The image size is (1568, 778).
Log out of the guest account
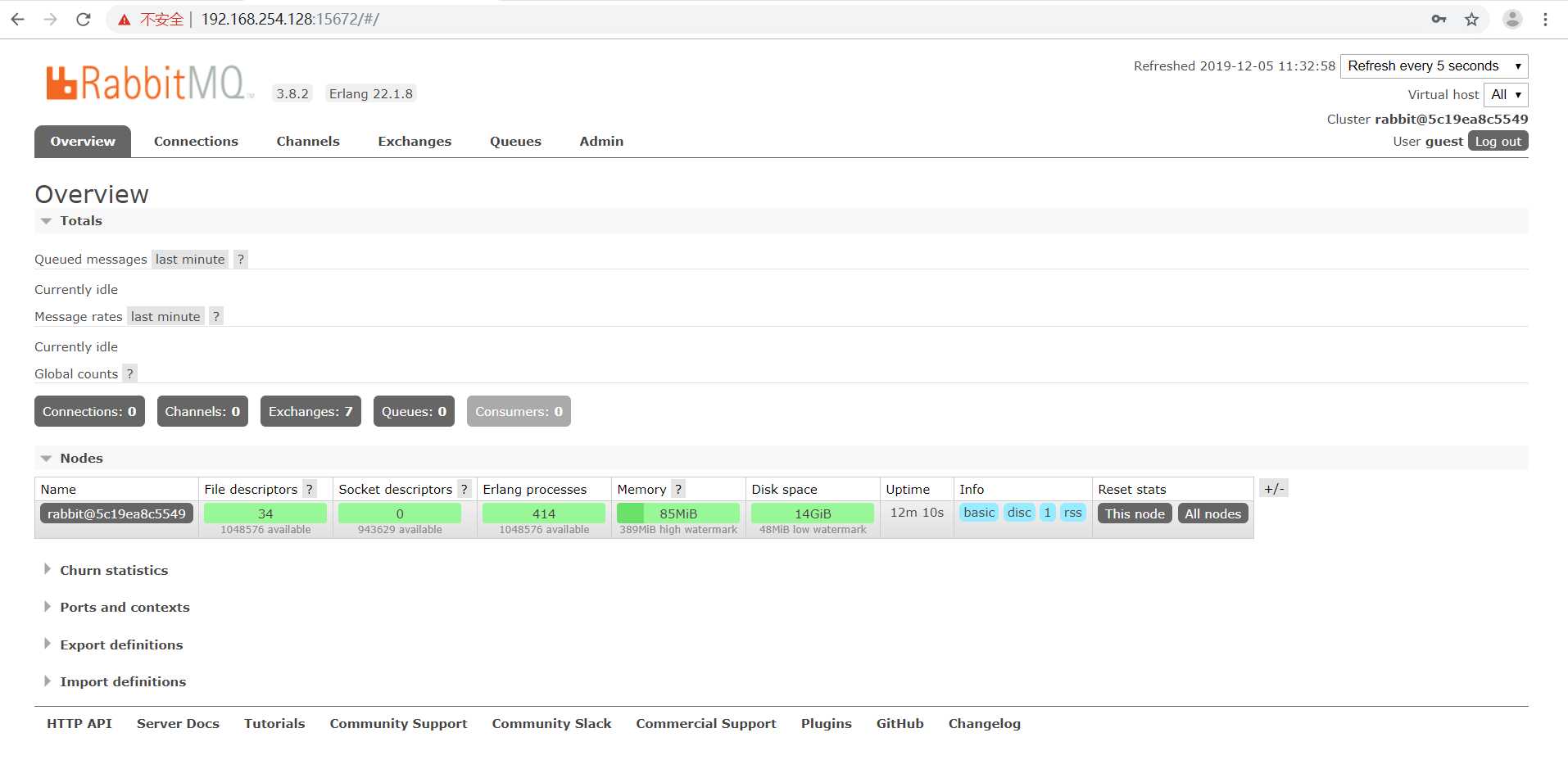(1498, 141)
